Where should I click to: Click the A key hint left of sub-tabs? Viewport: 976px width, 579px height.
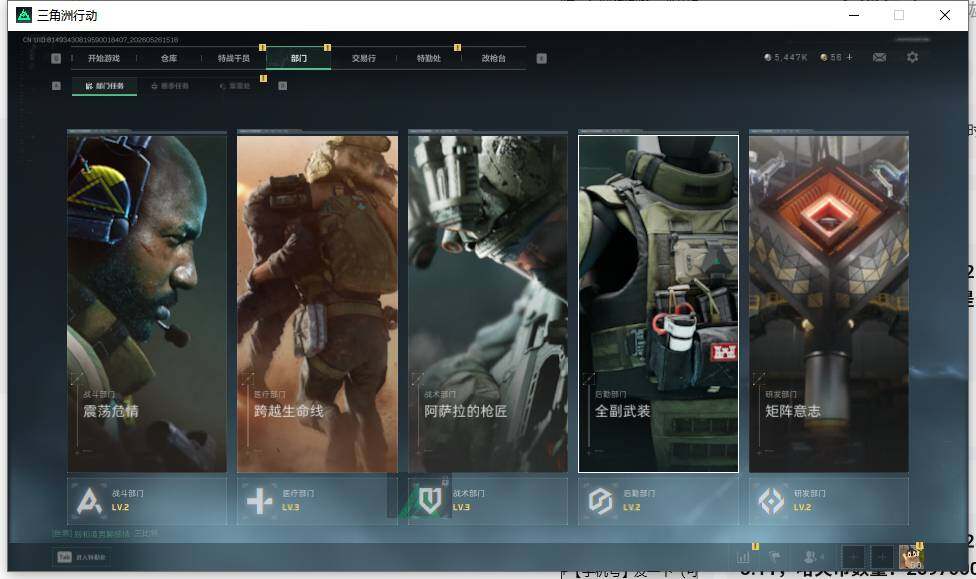coord(56,86)
